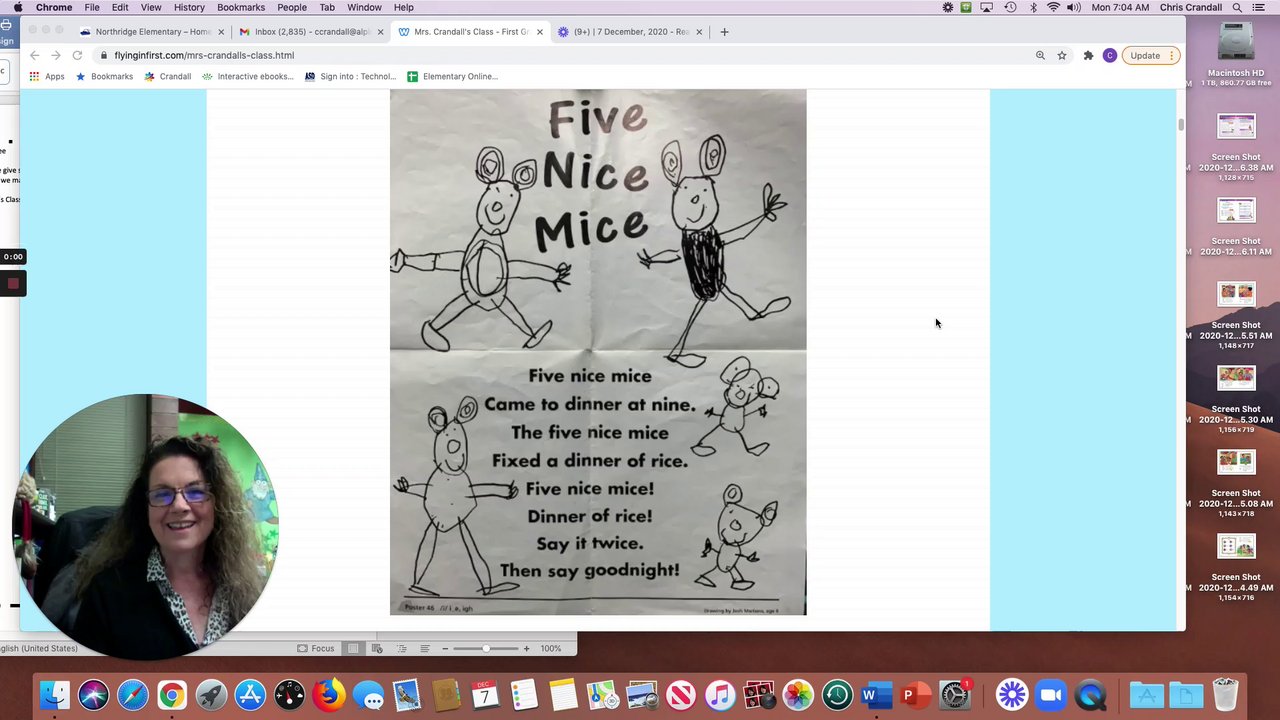Switch to Northridge Elementary tab
Viewport: 1280px width, 720px height.
click(152, 32)
